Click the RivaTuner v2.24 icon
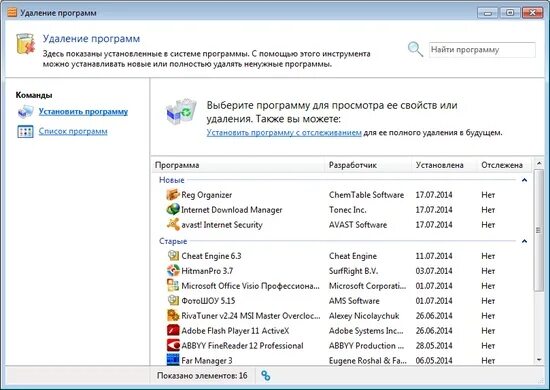The width and height of the screenshot is (550, 390). pos(173,315)
